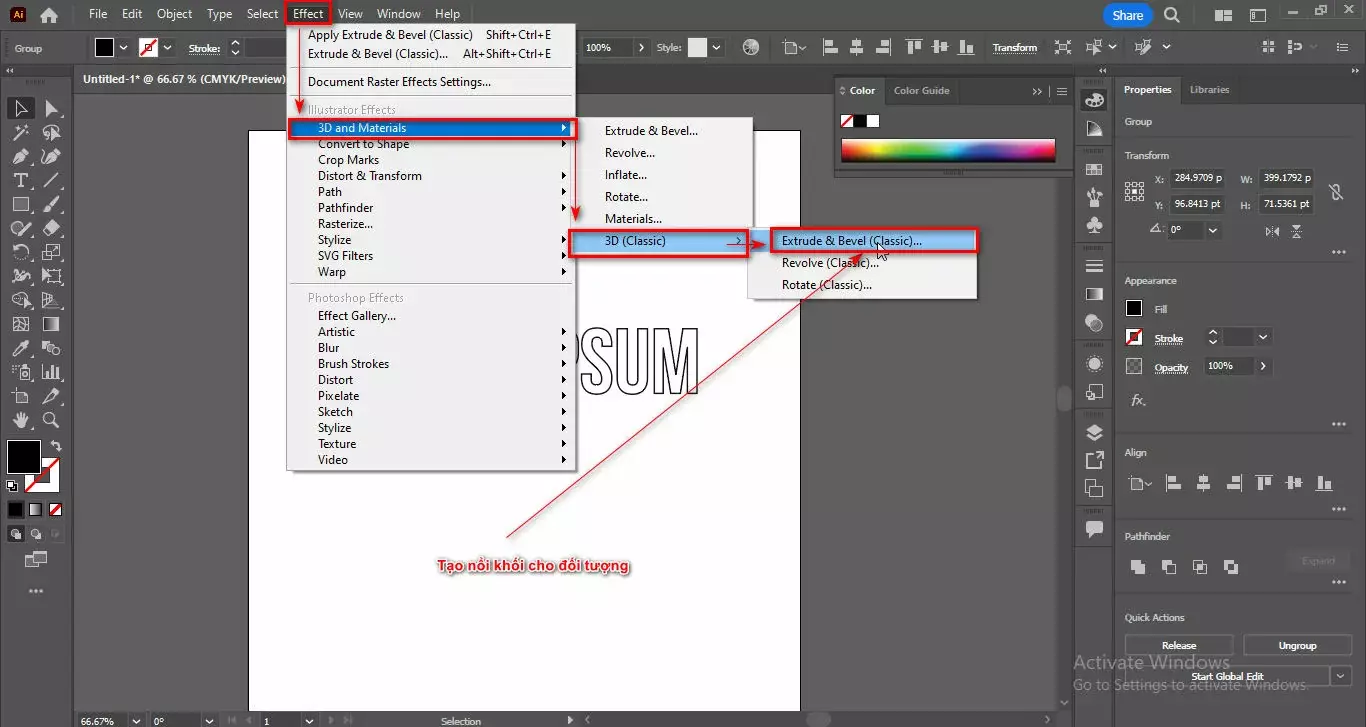Select the Rectangle tool
The height and width of the screenshot is (727, 1366).
pos(20,204)
